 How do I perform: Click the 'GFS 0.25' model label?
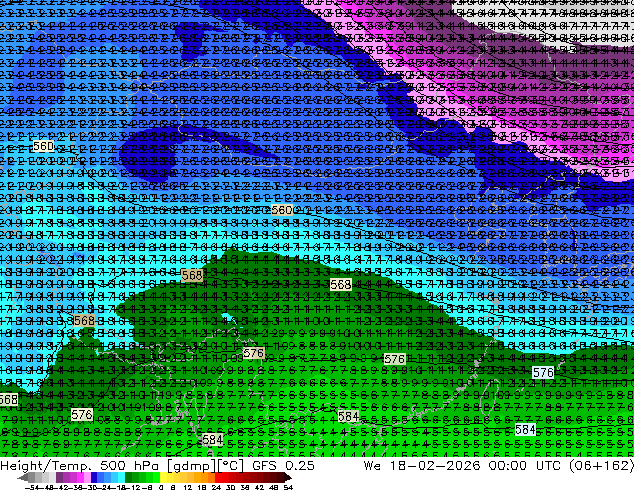(x=283, y=465)
